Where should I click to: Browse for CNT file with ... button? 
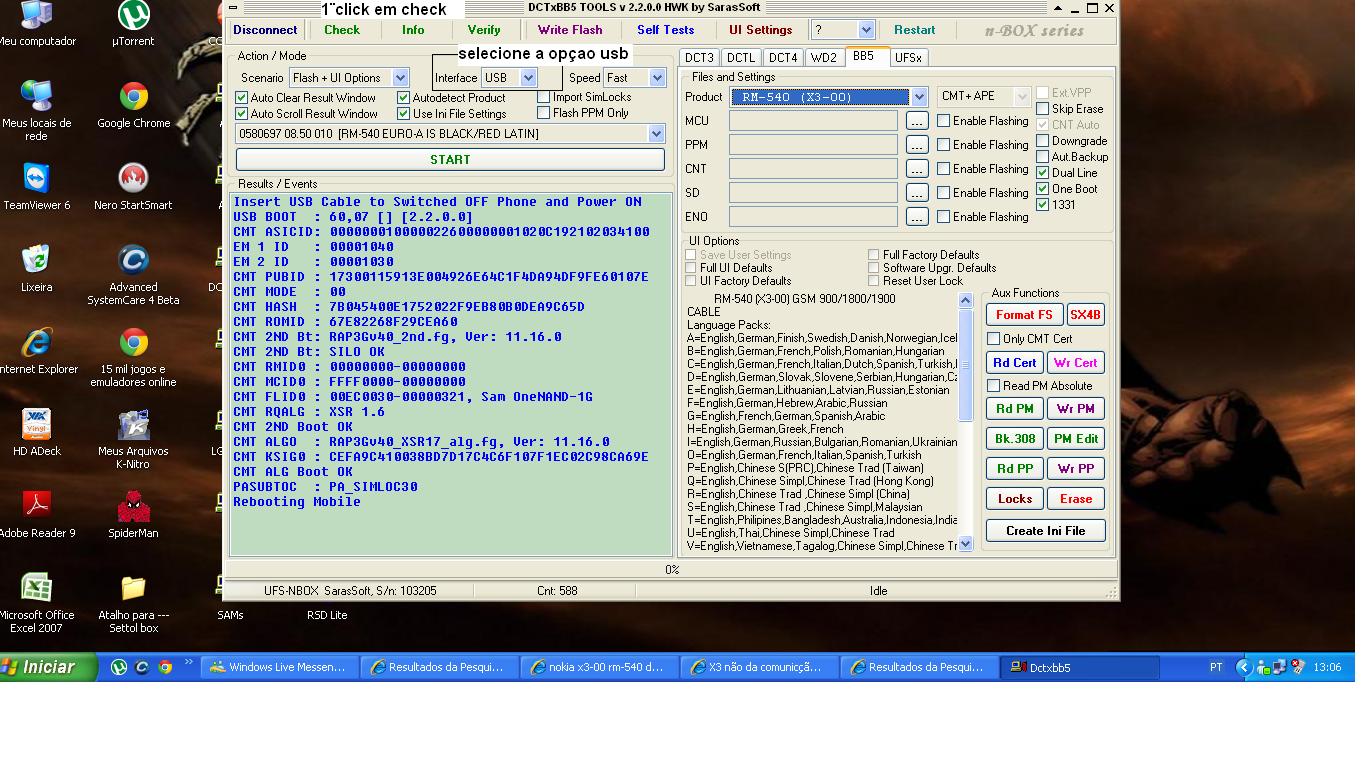click(x=917, y=169)
